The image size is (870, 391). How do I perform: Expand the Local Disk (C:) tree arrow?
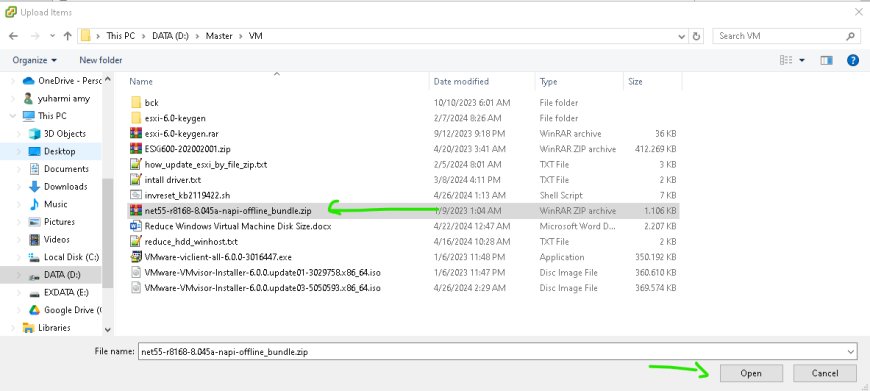point(20,257)
